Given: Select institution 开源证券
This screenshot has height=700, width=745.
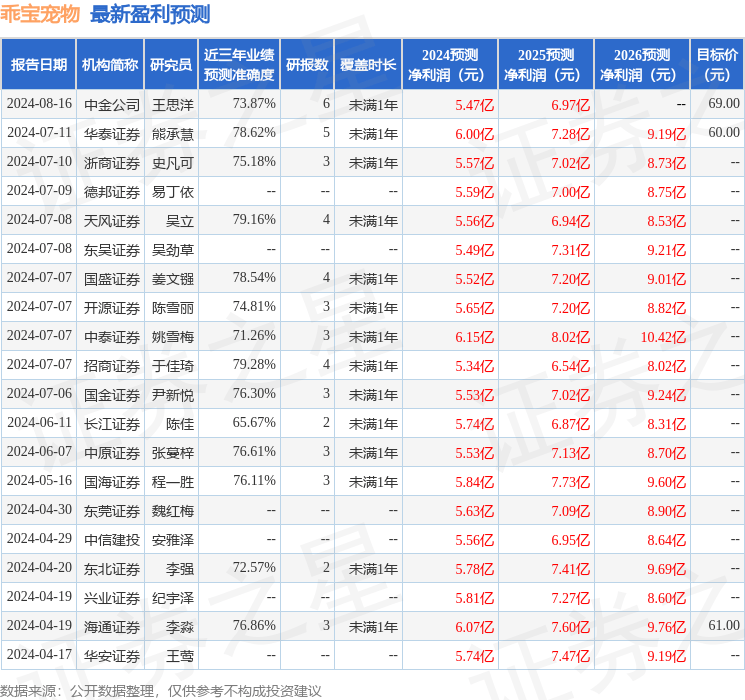Looking at the screenshot, I should 112,308.
